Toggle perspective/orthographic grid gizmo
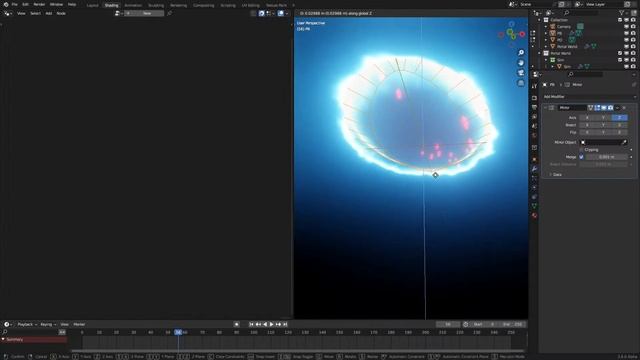The width and height of the screenshot is (640, 360). (x=521, y=83)
